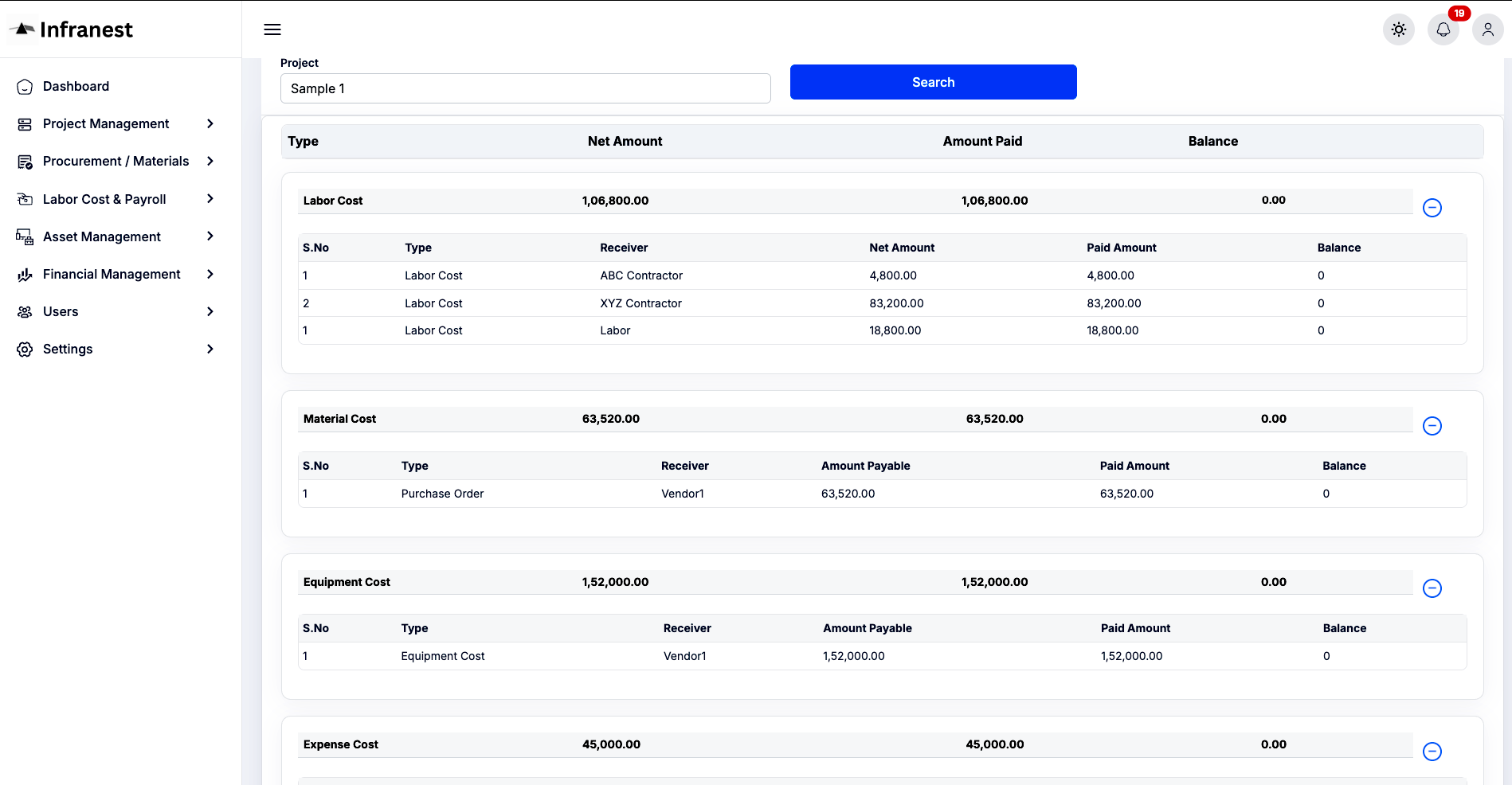This screenshot has width=1512, height=785.
Task: Click the Settings gear icon
Action: tap(25, 349)
